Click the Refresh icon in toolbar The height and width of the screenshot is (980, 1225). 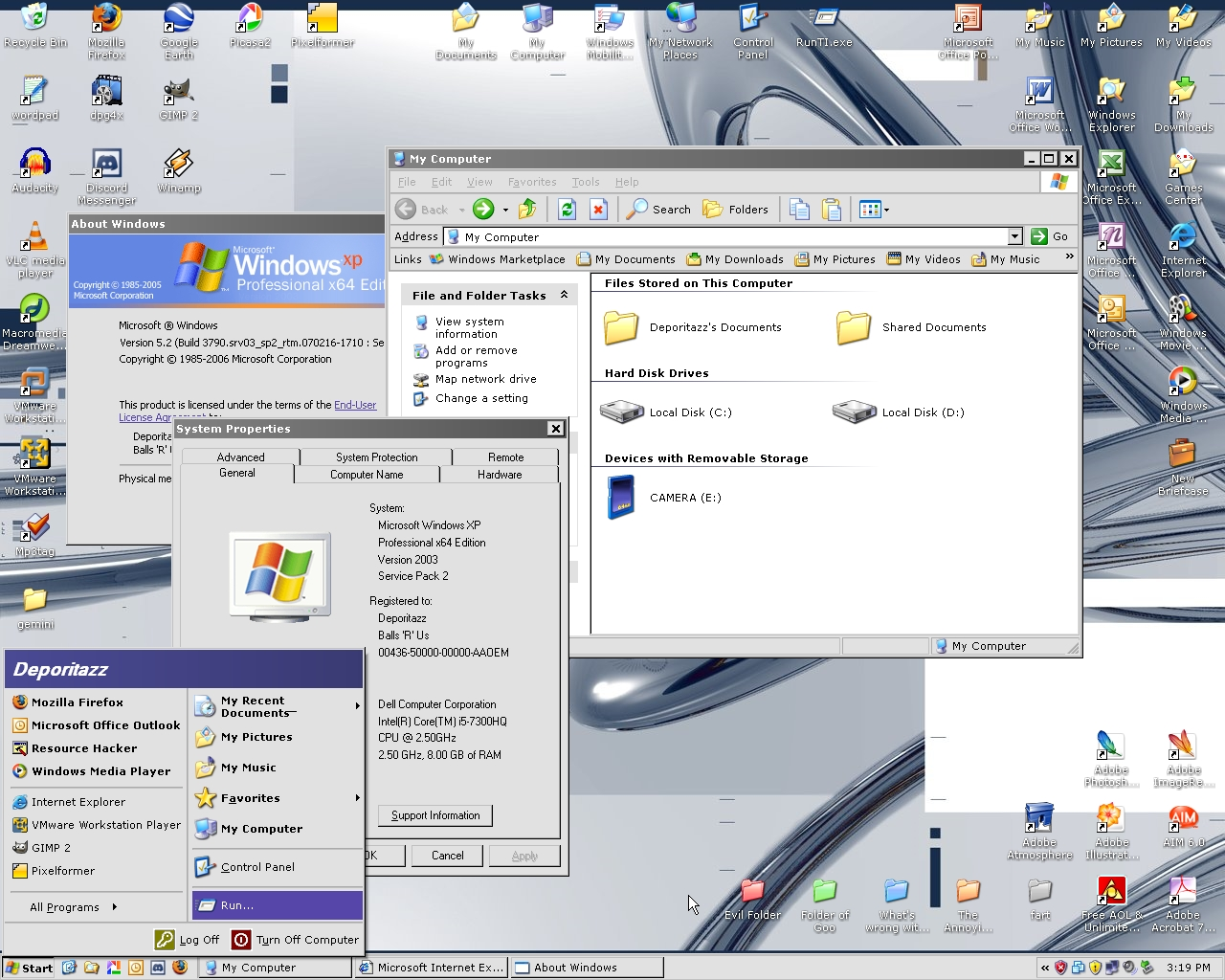pos(567,210)
